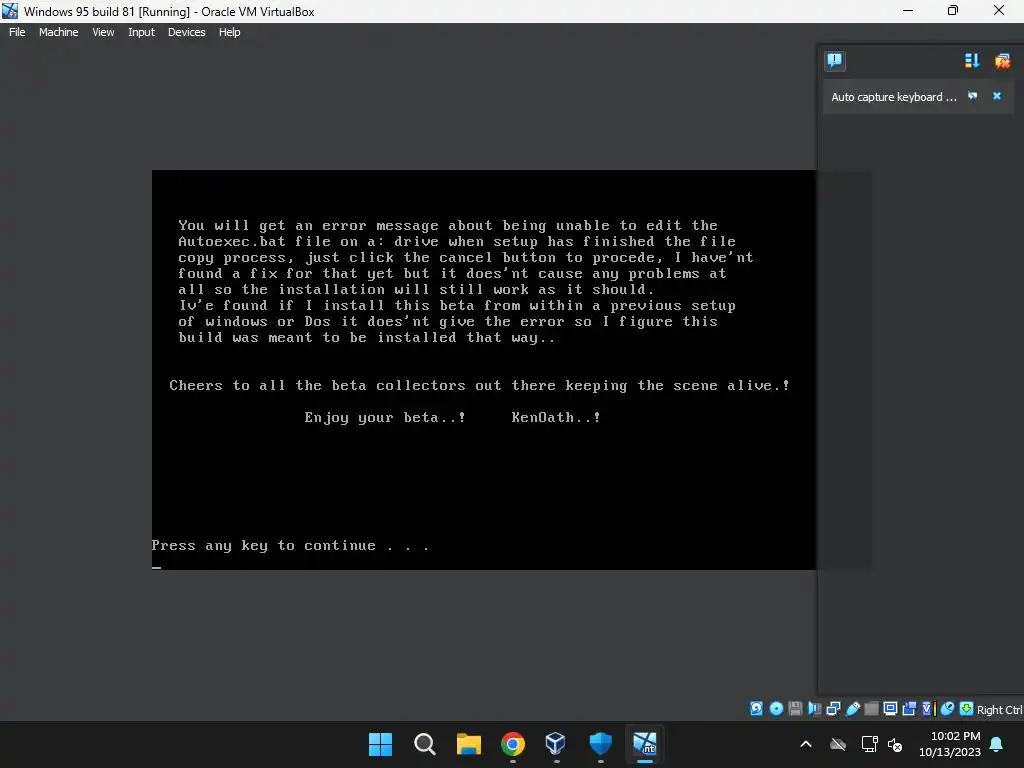Click the muted volume tray icon
The height and width of the screenshot is (768, 1024).
[x=895, y=744]
